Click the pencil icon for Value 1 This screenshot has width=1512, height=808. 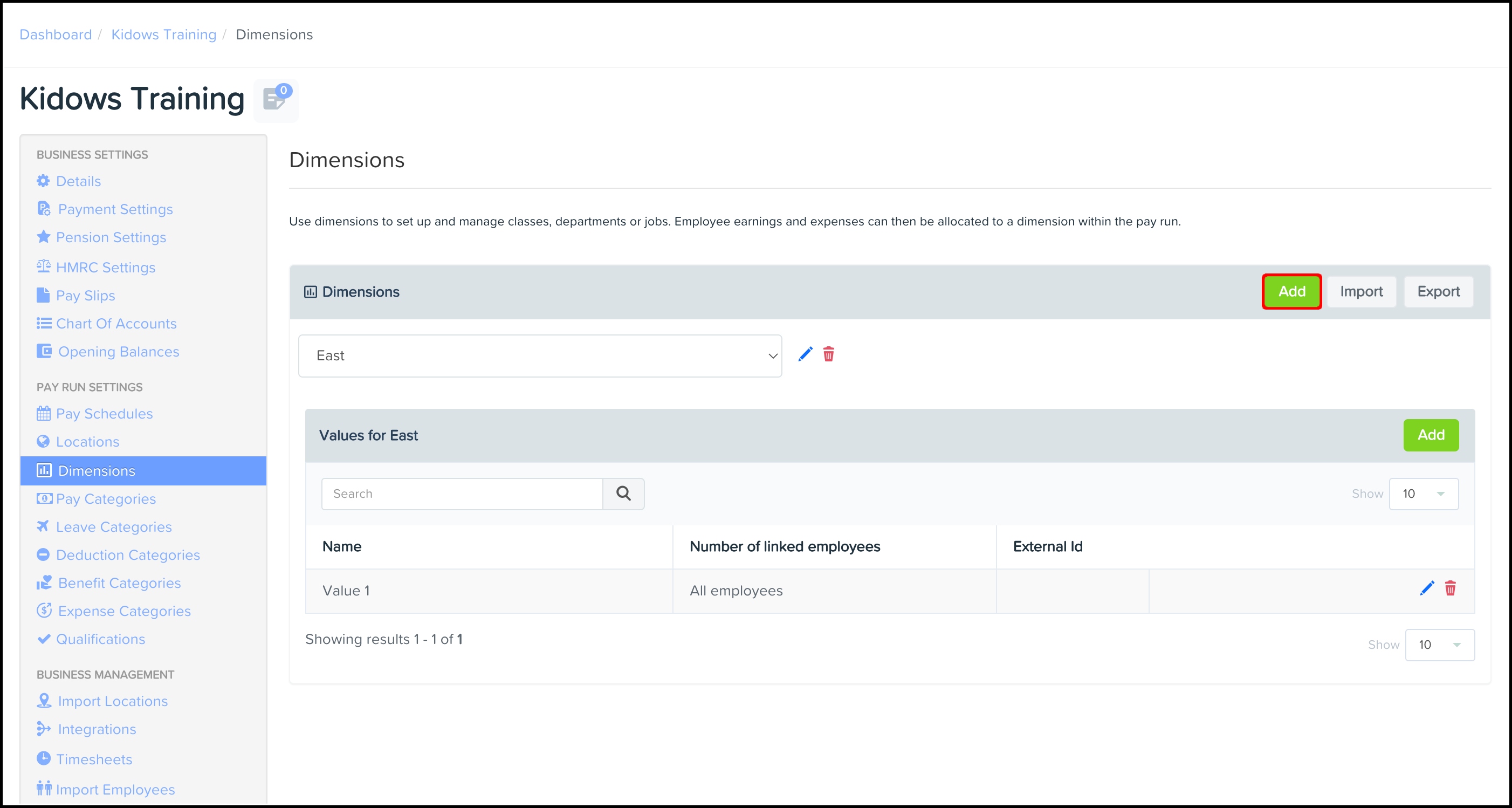(x=1426, y=588)
